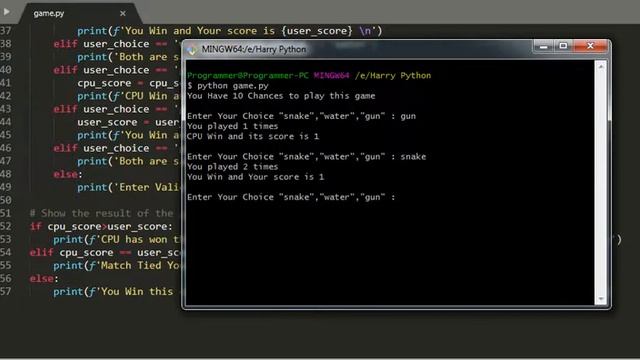This screenshot has width=640, height=360.
Task: Close the MINGW64 terminal window
Action: 590,47
